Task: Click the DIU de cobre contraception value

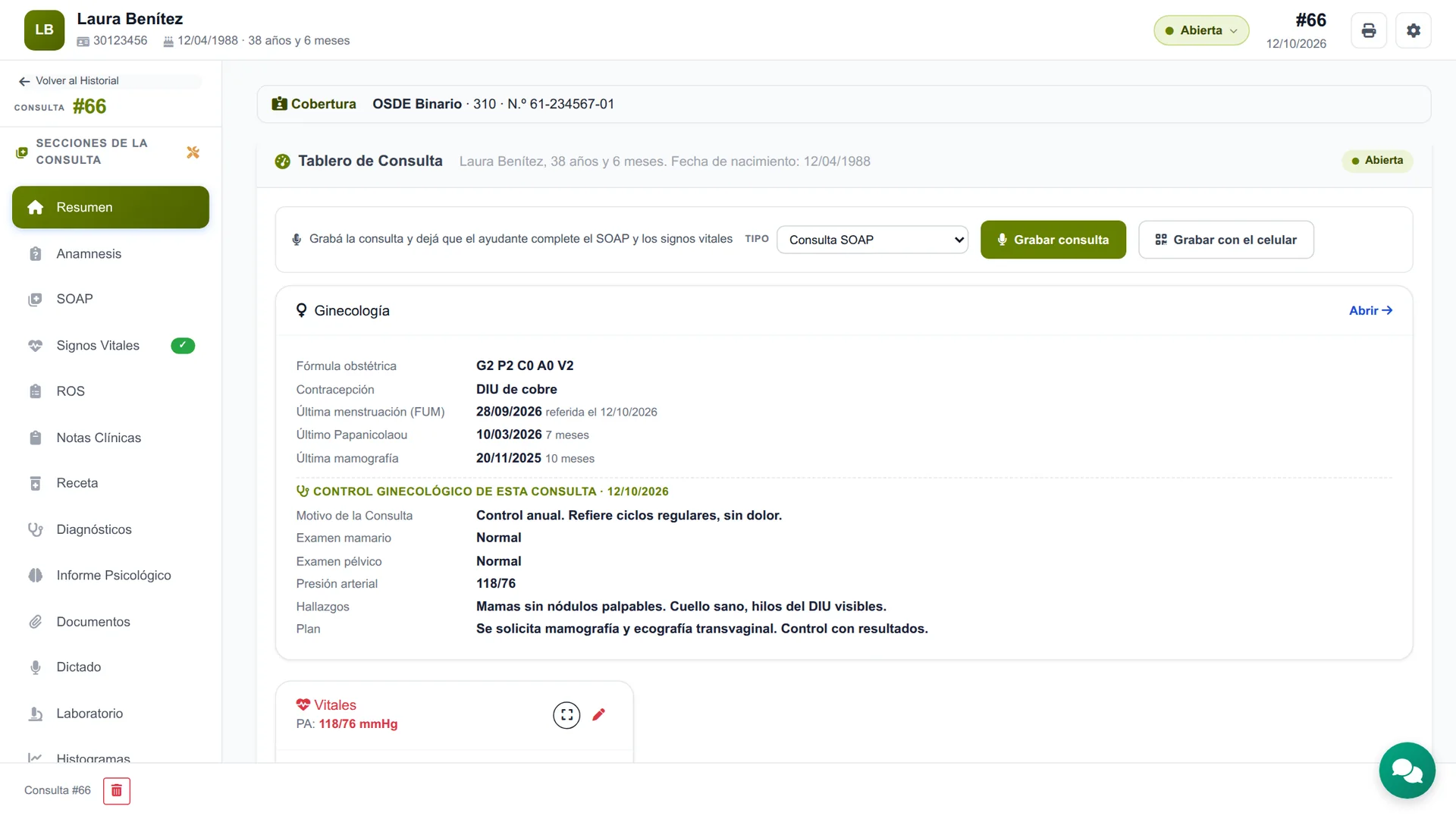Action: tap(516, 389)
